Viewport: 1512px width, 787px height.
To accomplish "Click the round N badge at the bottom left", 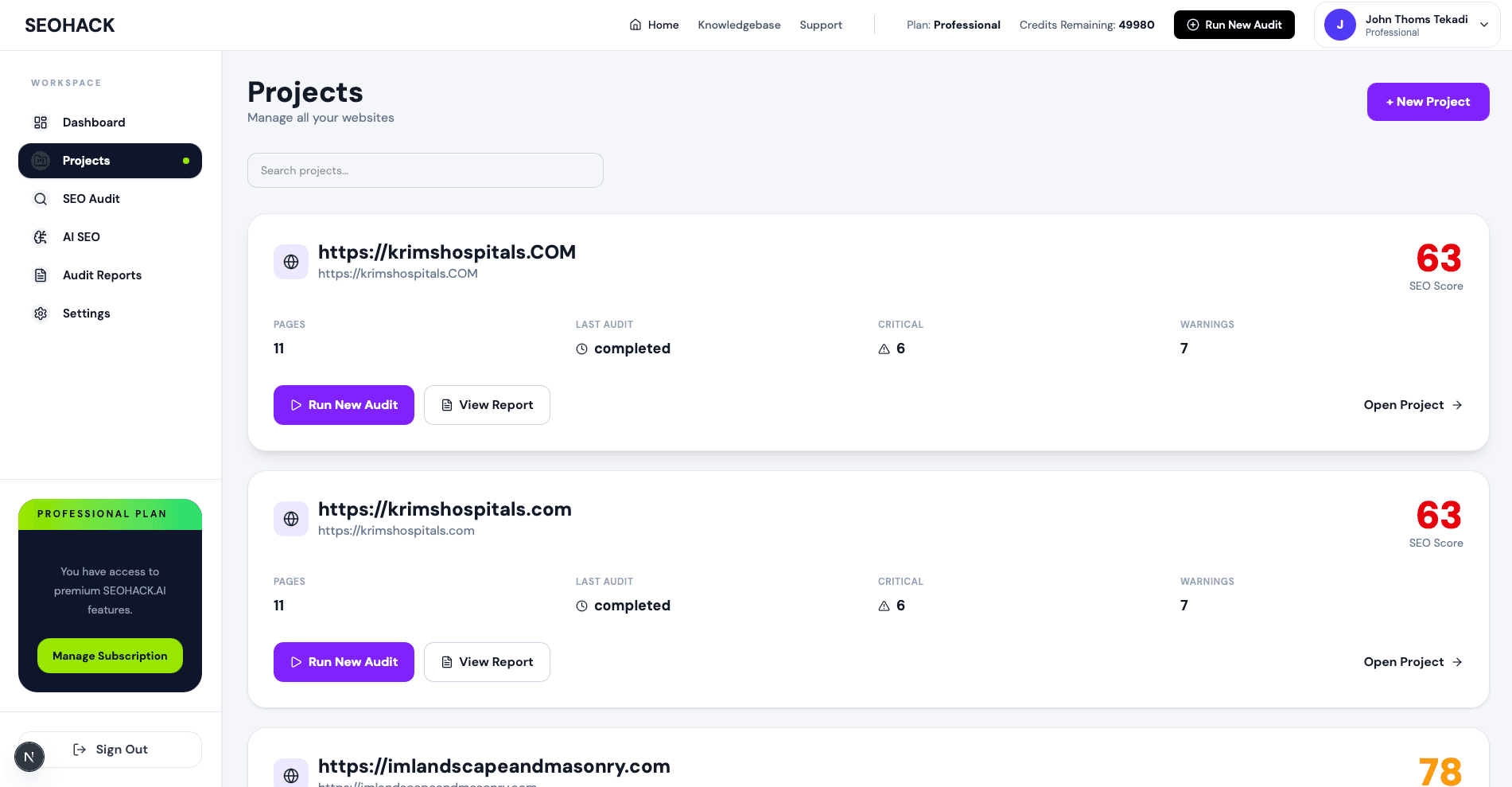I will pyautogui.click(x=29, y=757).
